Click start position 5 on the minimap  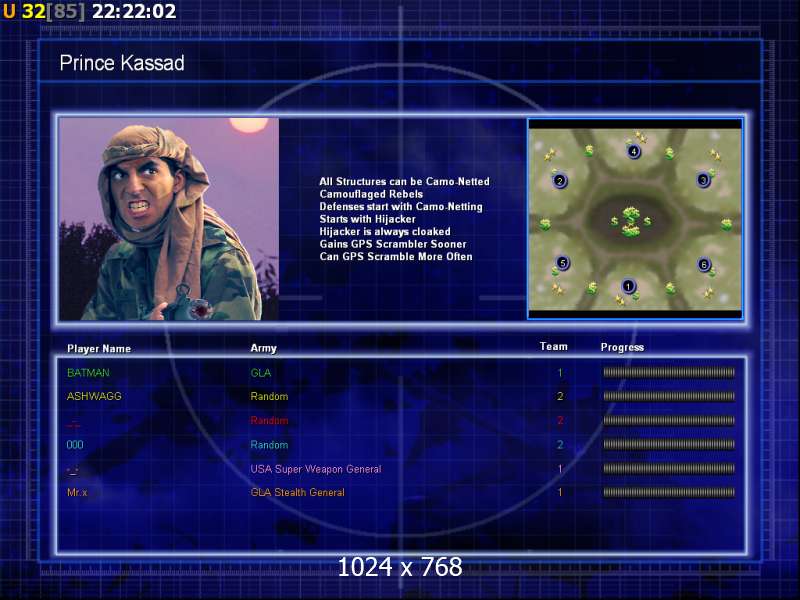[x=562, y=263]
